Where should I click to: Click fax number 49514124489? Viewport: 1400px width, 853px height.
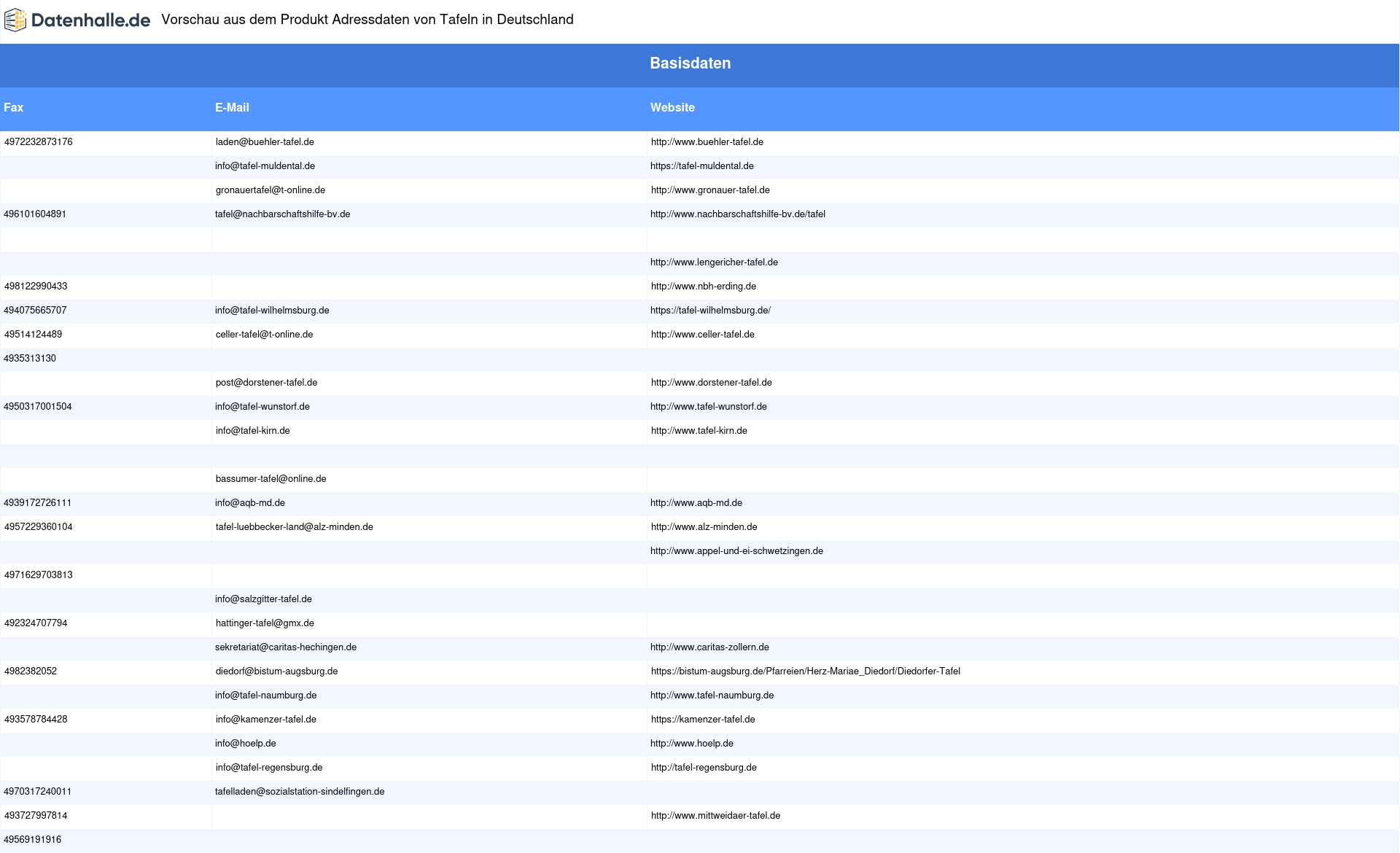[x=33, y=335]
